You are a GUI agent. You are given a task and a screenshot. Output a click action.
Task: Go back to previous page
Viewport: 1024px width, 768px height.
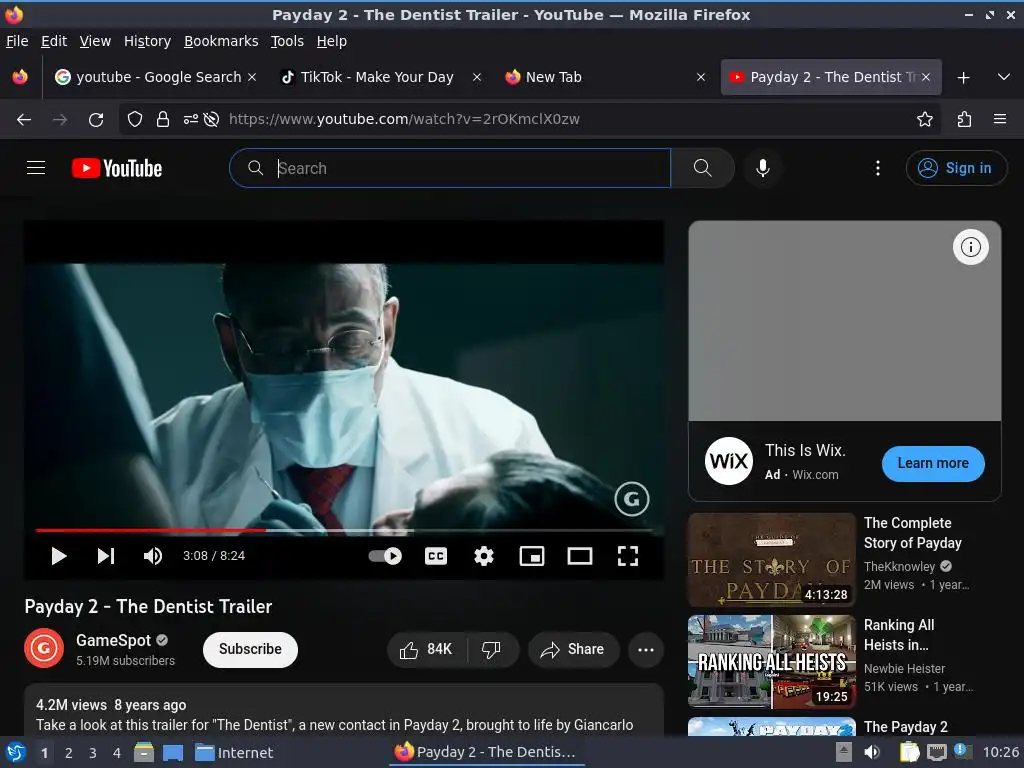coord(24,119)
